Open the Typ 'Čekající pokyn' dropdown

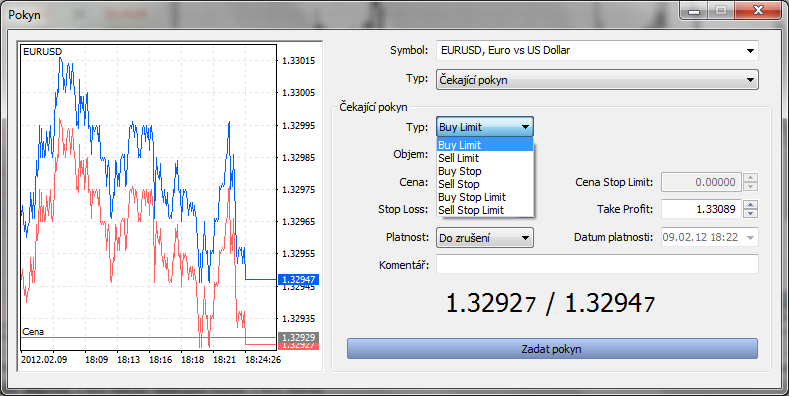point(597,80)
